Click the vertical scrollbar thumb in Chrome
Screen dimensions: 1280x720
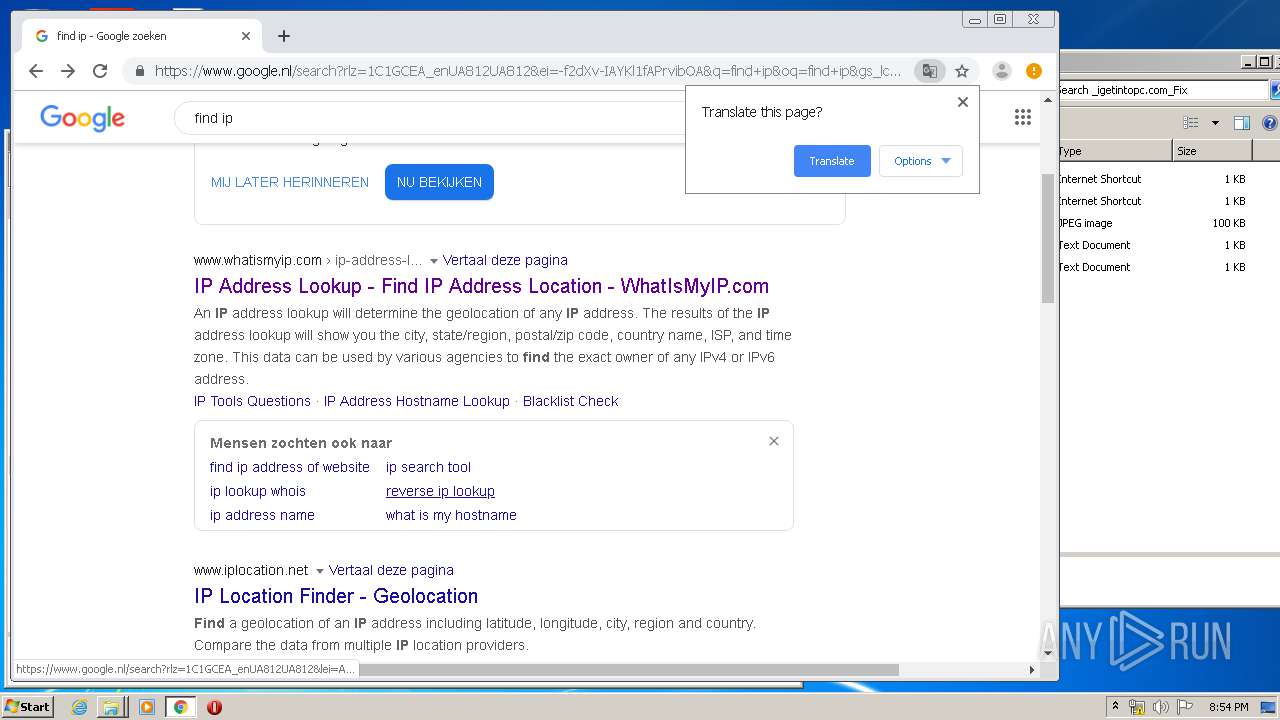pos(1048,238)
